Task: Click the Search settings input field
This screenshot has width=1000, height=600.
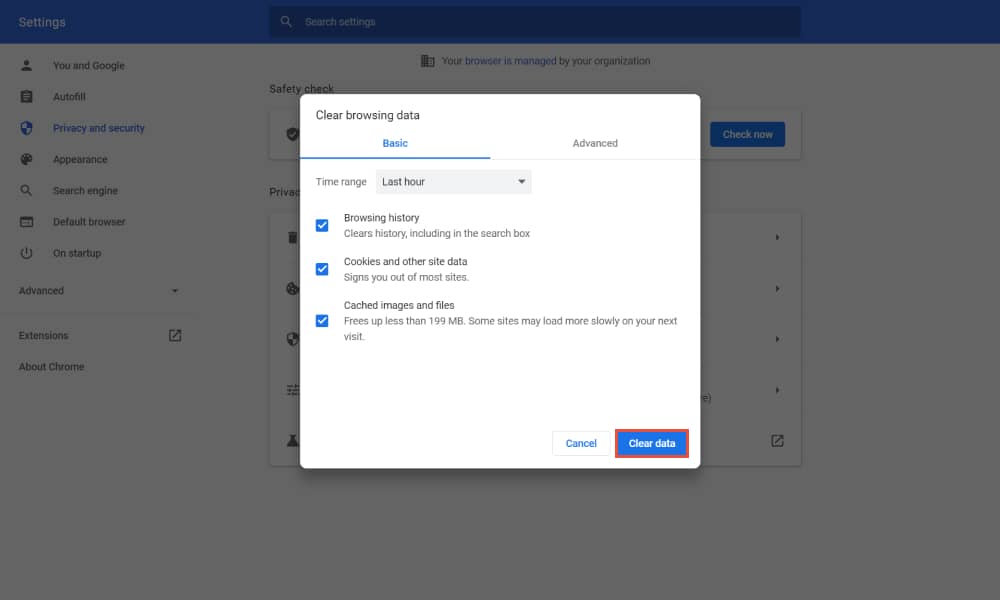Action: coord(534,22)
